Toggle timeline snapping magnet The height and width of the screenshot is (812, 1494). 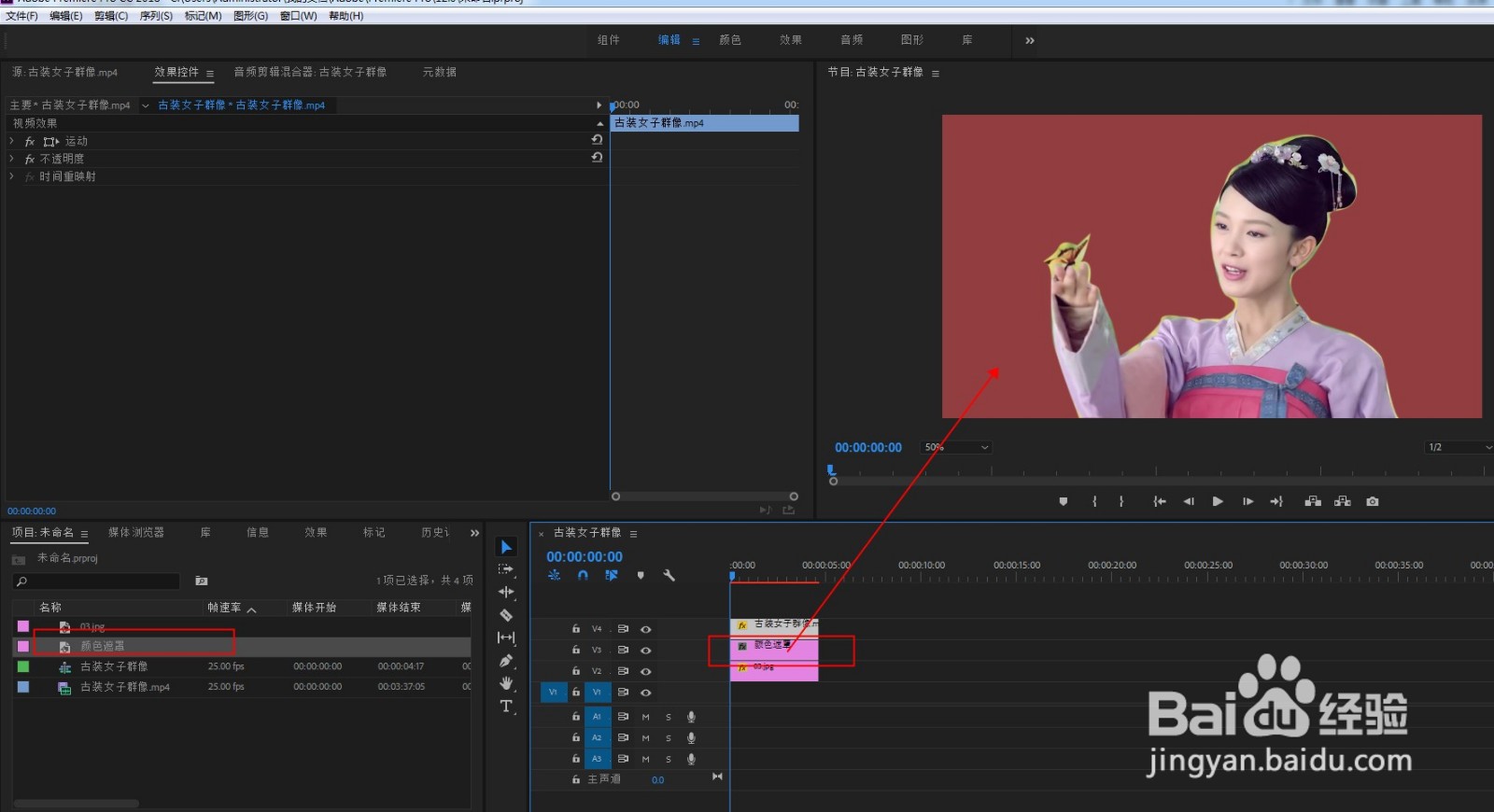click(x=583, y=576)
